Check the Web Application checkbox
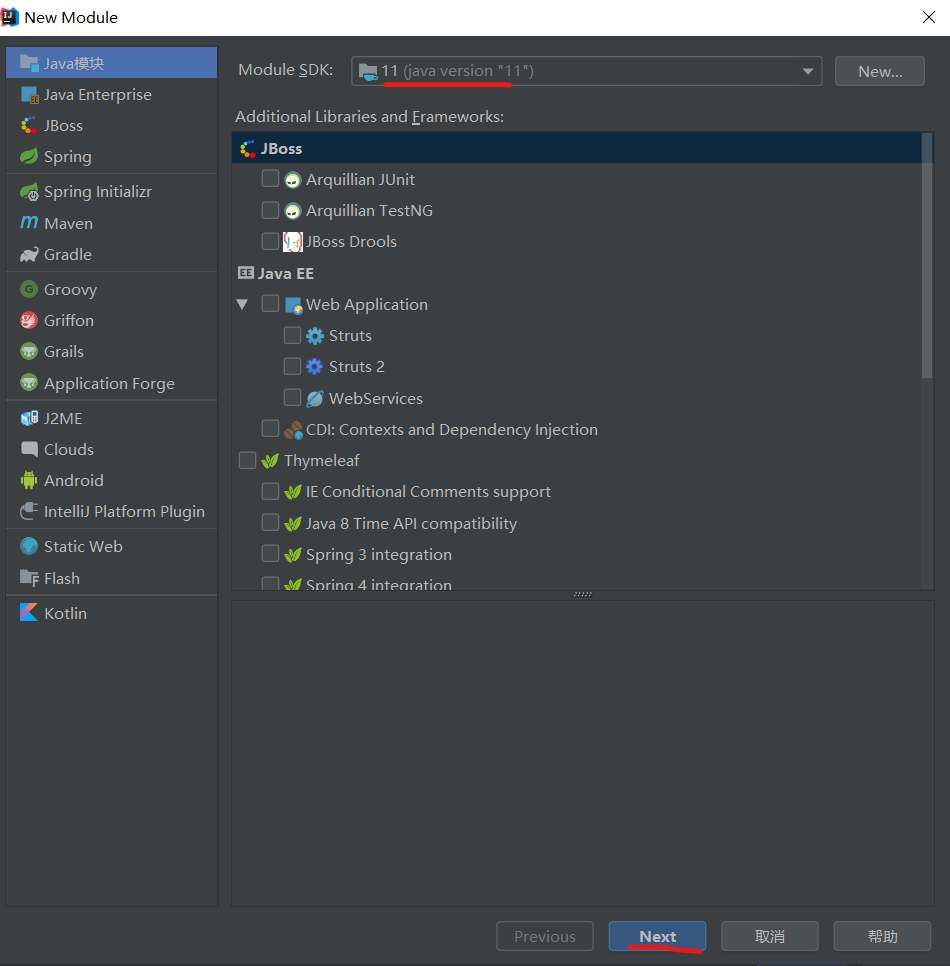 (270, 304)
